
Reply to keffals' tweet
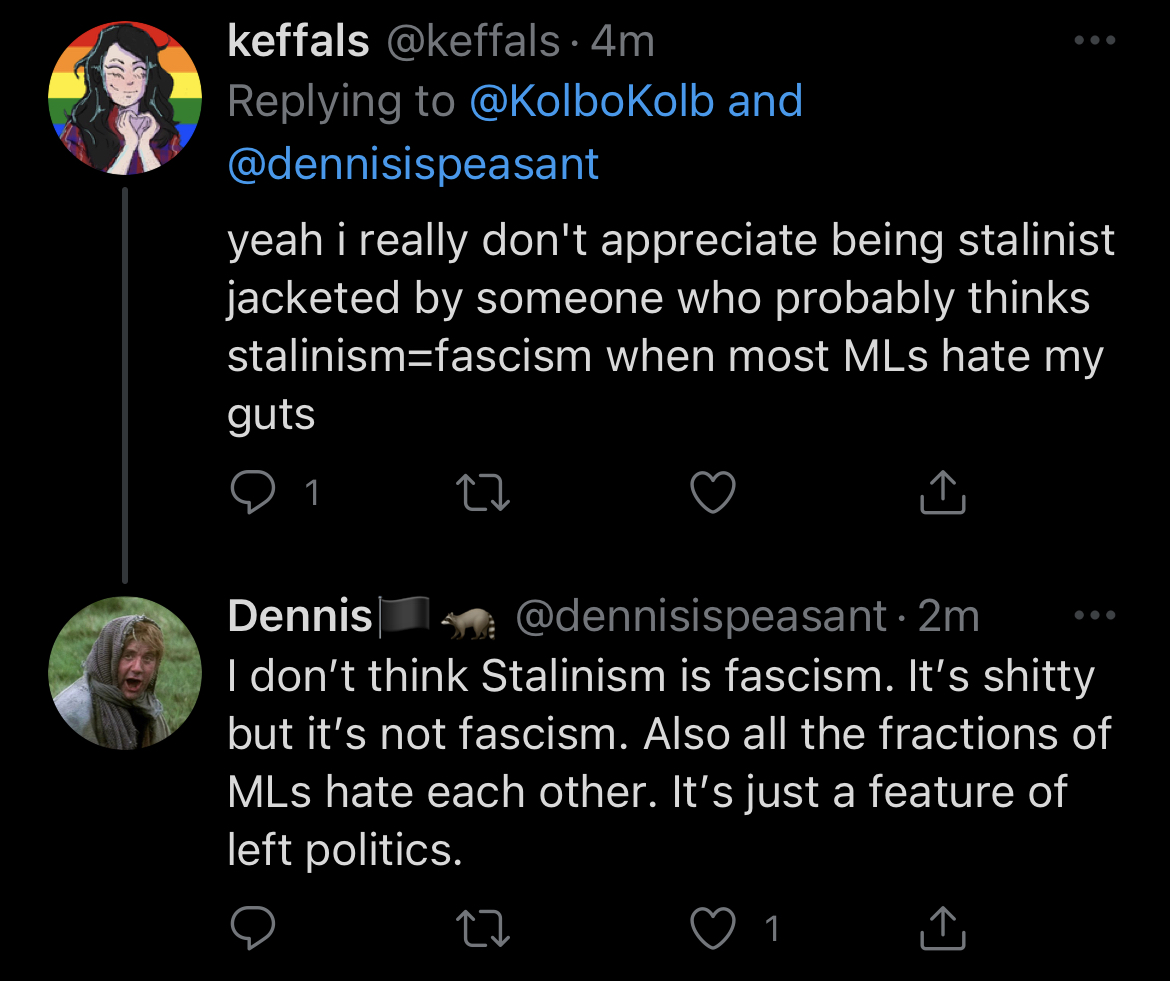point(253,492)
